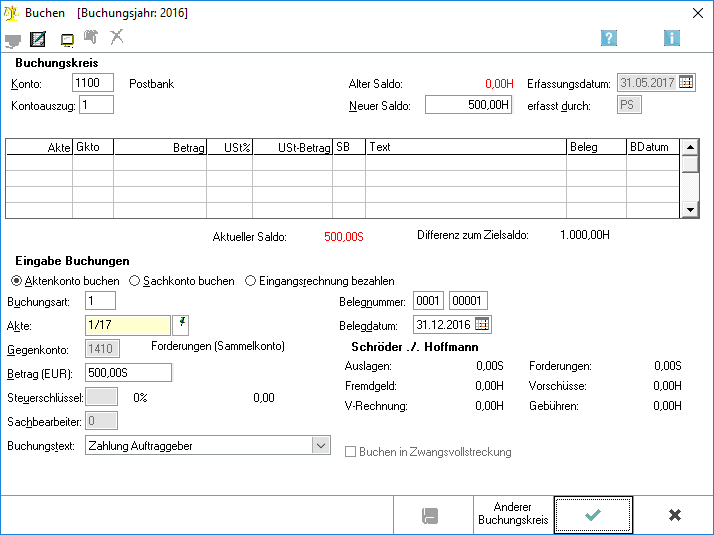This screenshot has height=535, width=714.
Task: Click Anderer Buchungskreis button
Action: coord(513,515)
